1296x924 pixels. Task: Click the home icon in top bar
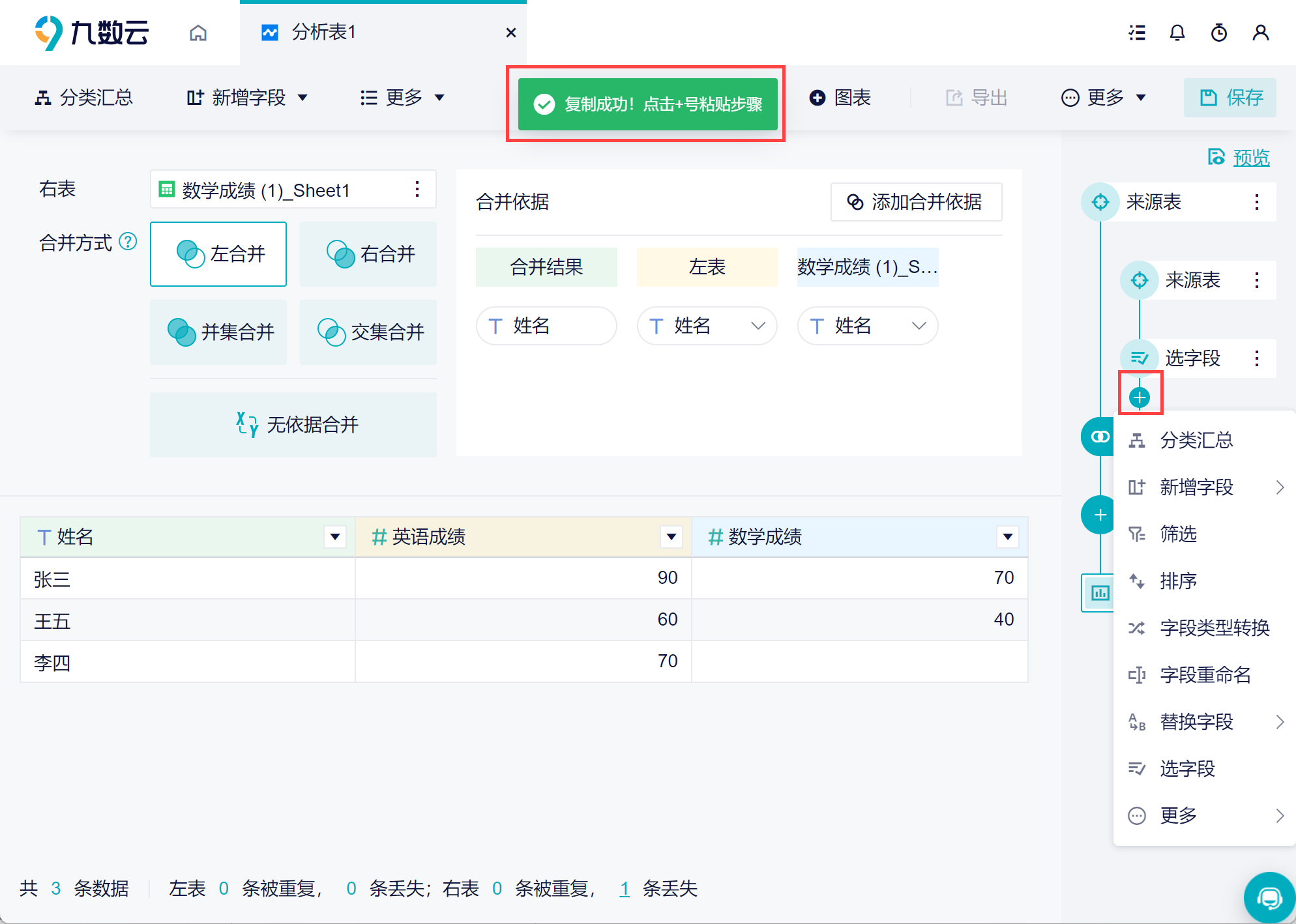click(198, 33)
